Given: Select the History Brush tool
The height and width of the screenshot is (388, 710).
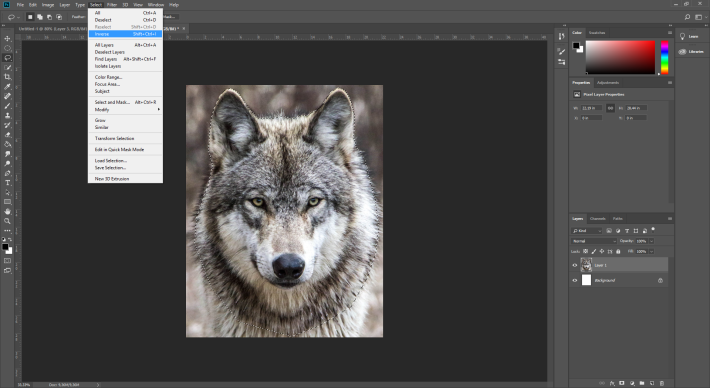Looking at the screenshot, I should [x=7, y=125].
